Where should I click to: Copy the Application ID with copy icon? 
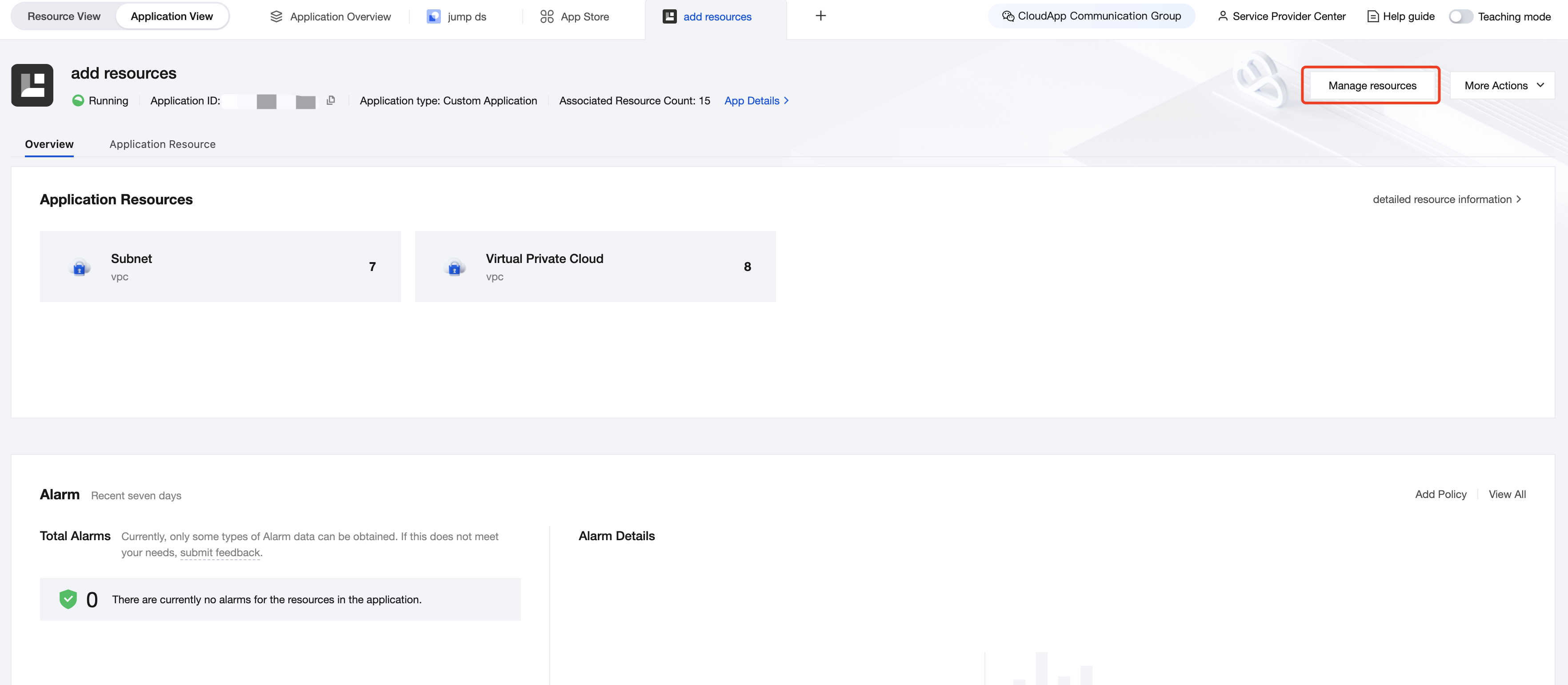click(331, 100)
